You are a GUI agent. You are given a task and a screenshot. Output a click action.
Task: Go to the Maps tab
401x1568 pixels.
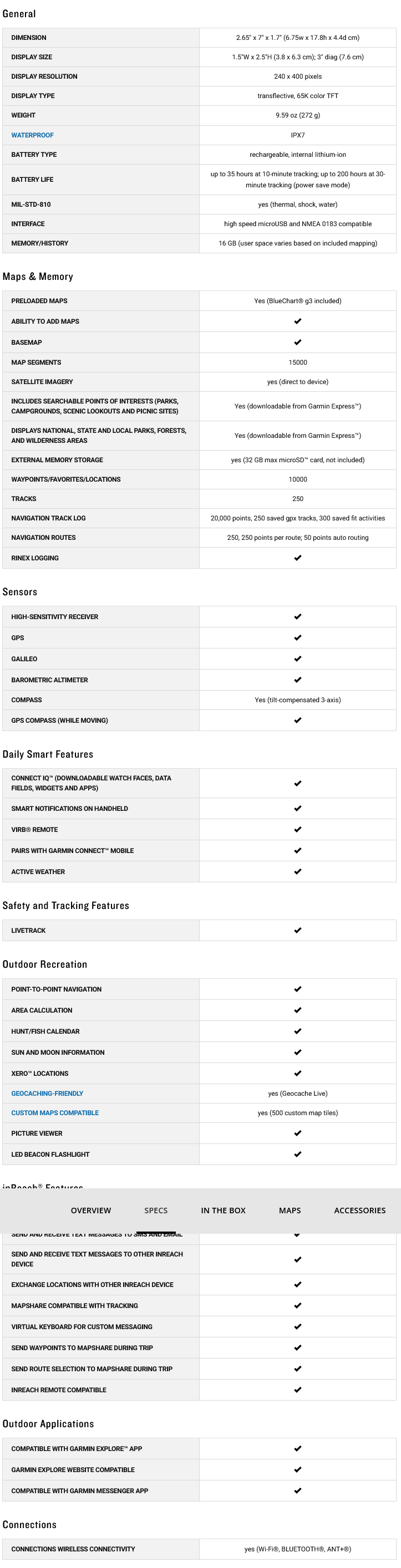pyautogui.click(x=290, y=1210)
